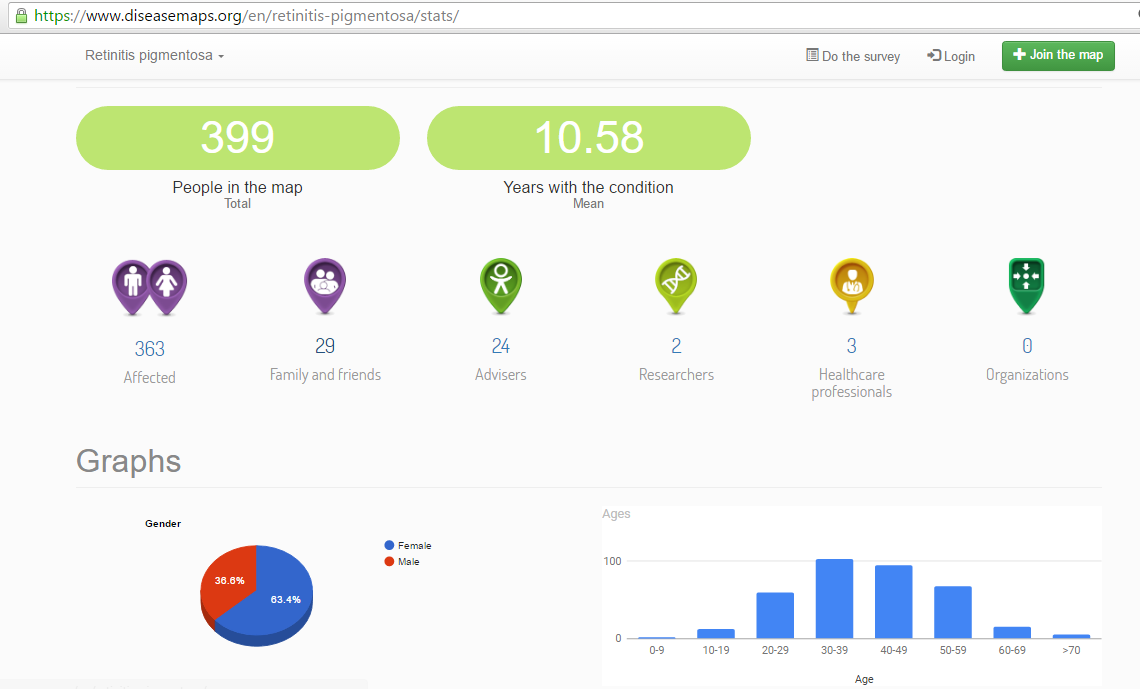Click the Organizations label
The image size is (1140, 689).
pyautogui.click(x=1027, y=374)
